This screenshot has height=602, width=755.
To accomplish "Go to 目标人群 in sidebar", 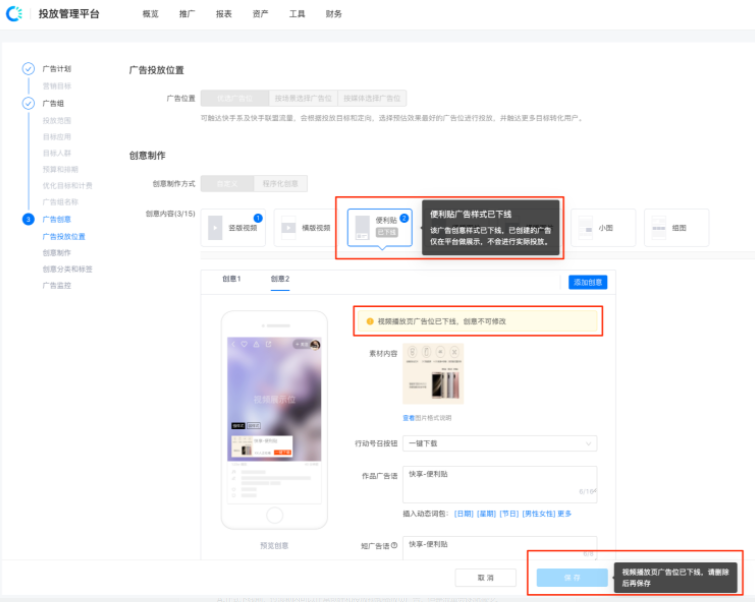I will (57, 153).
